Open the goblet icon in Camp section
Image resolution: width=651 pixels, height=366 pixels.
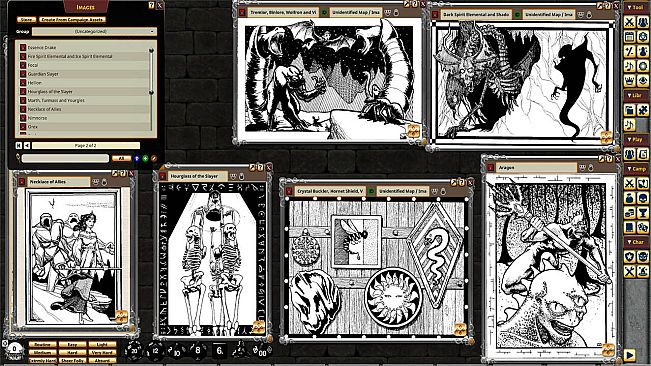coord(643,213)
